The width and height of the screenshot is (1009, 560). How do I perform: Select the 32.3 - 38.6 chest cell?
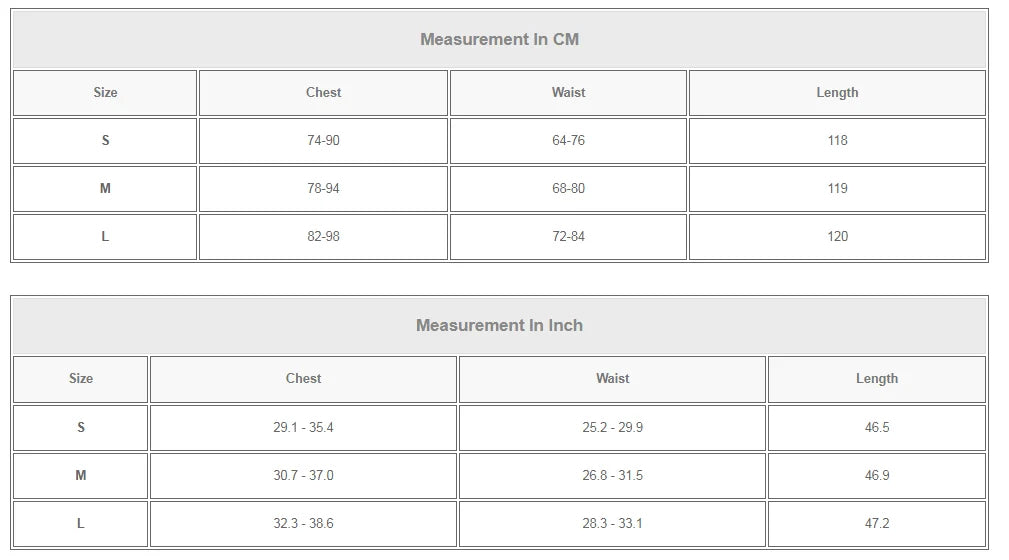tap(303, 524)
